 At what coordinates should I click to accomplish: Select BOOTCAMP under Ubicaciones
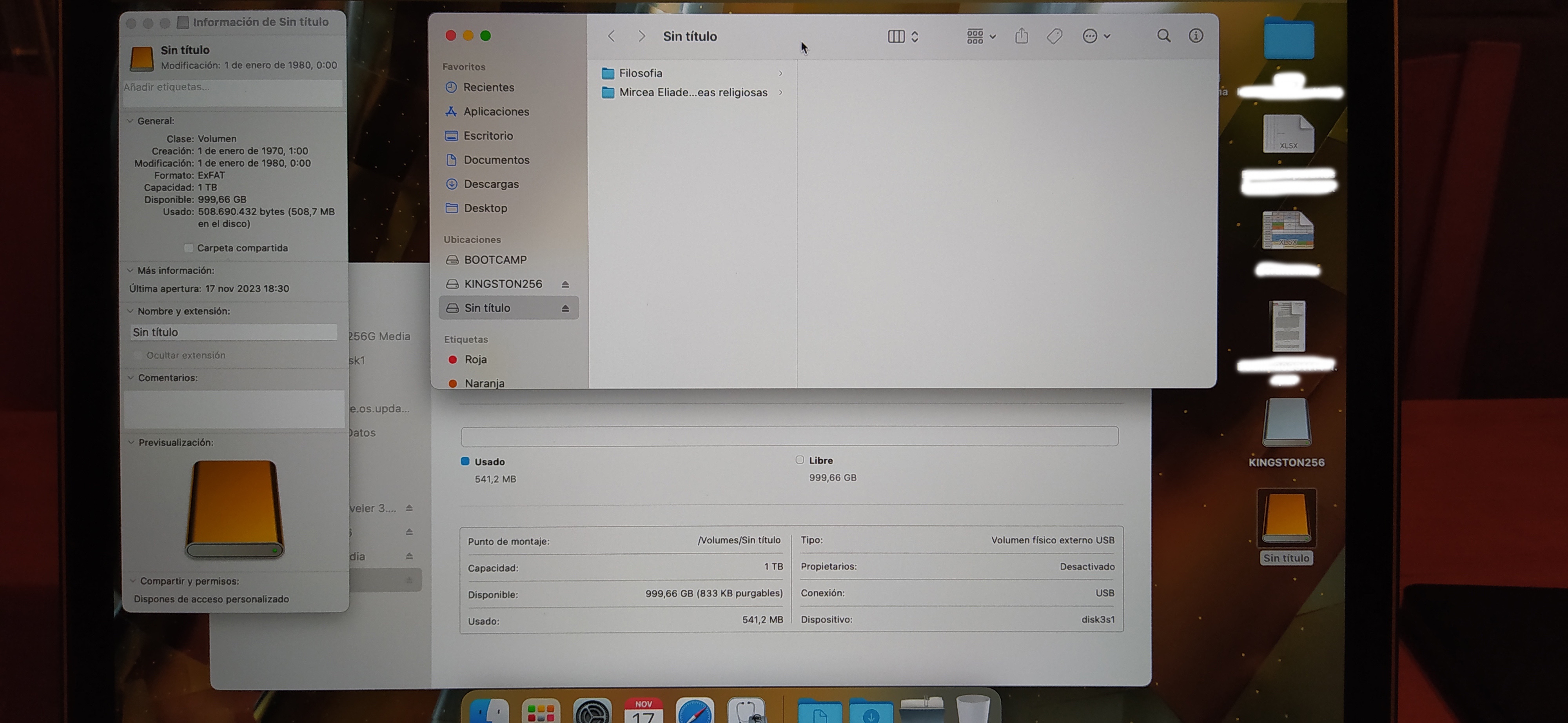[495, 260]
